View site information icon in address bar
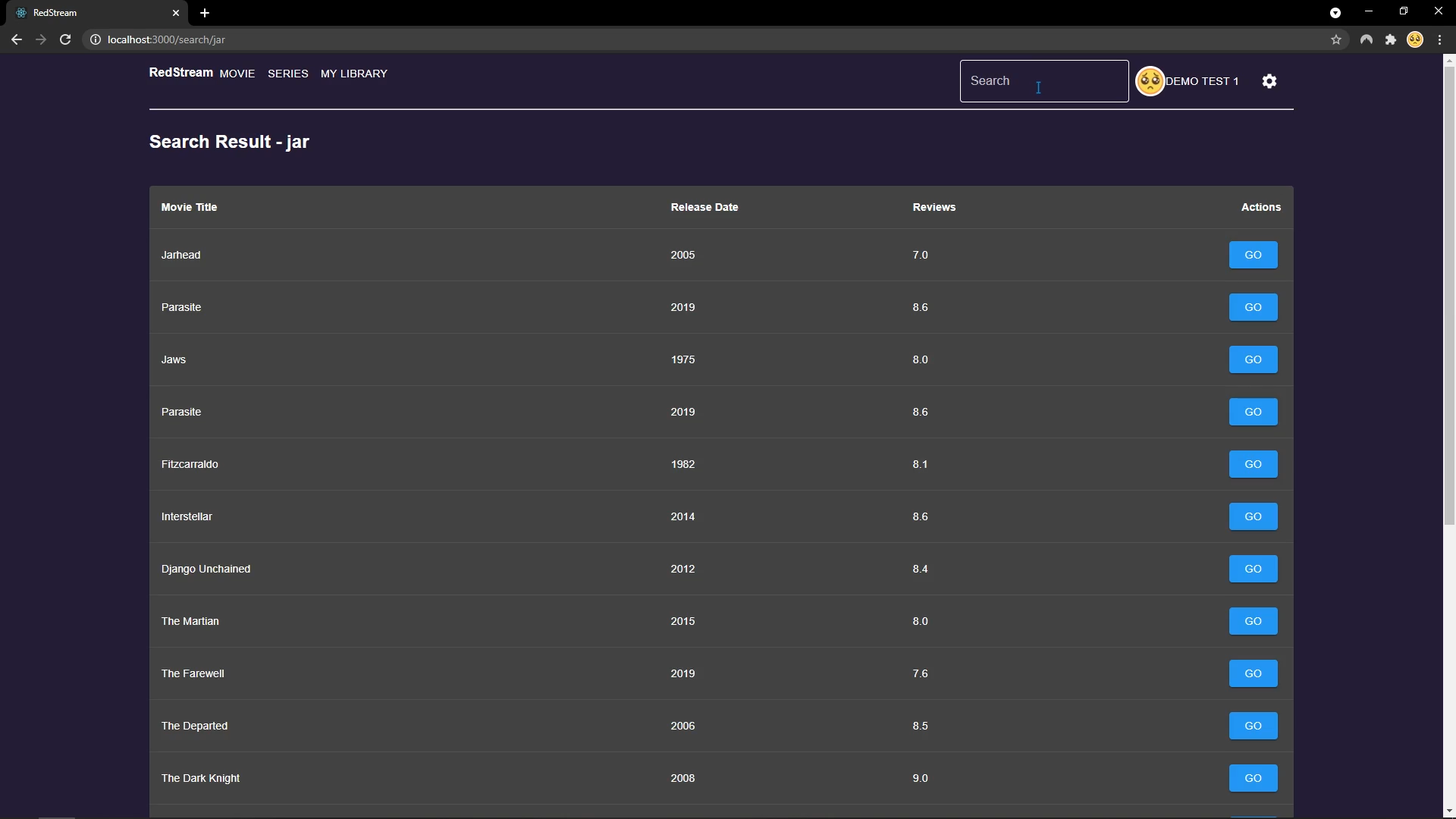This screenshot has height=819, width=1456. [x=96, y=39]
